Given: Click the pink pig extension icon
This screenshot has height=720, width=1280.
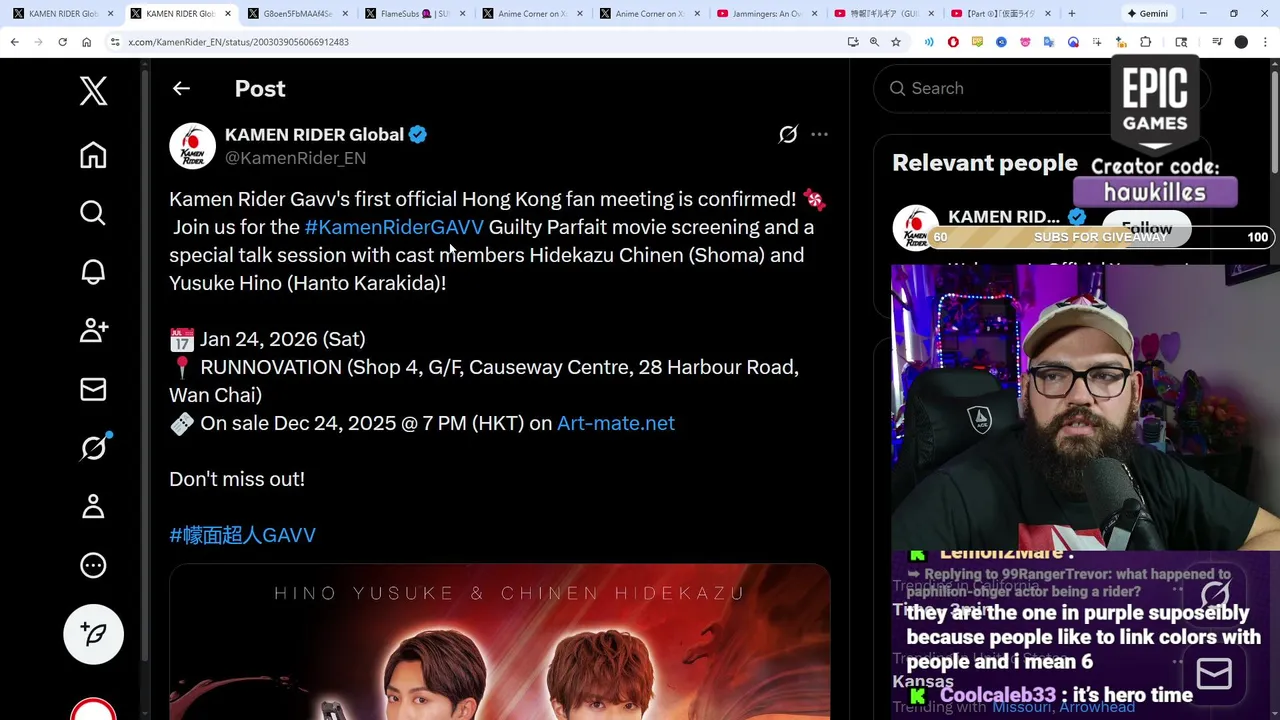Looking at the screenshot, I should pyautogui.click(x=1025, y=42).
